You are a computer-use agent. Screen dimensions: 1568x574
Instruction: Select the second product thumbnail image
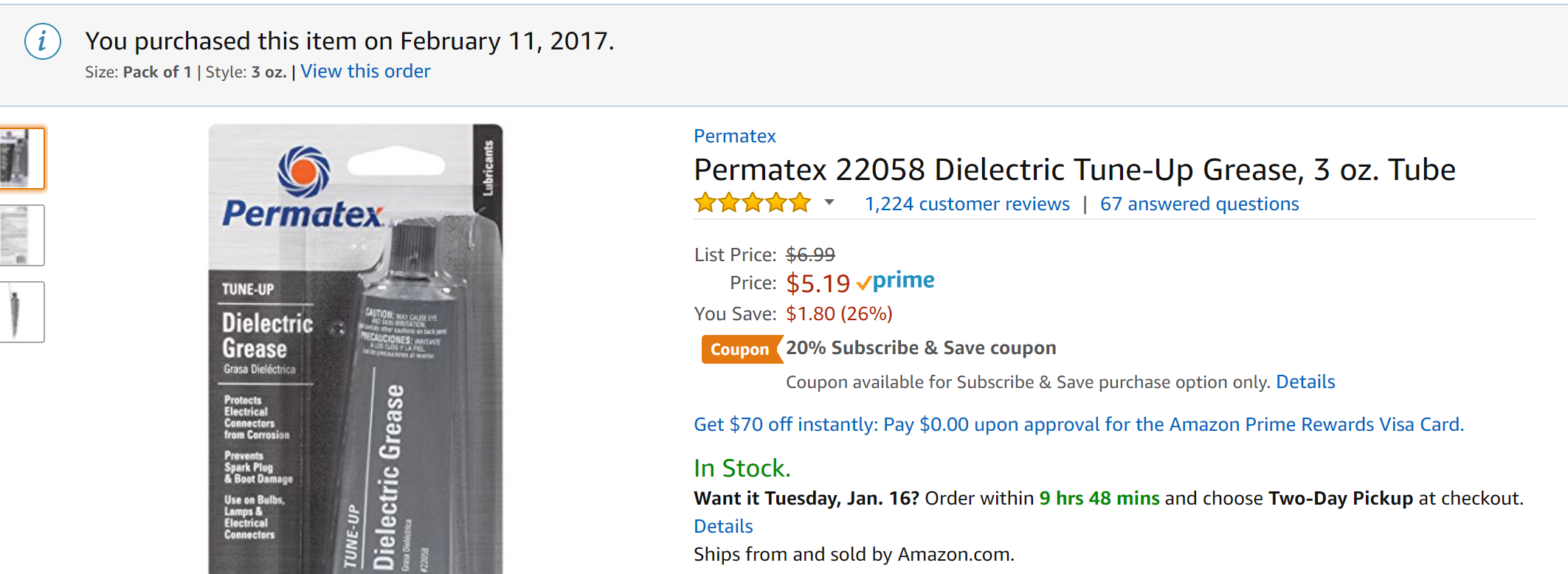(21, 235)
